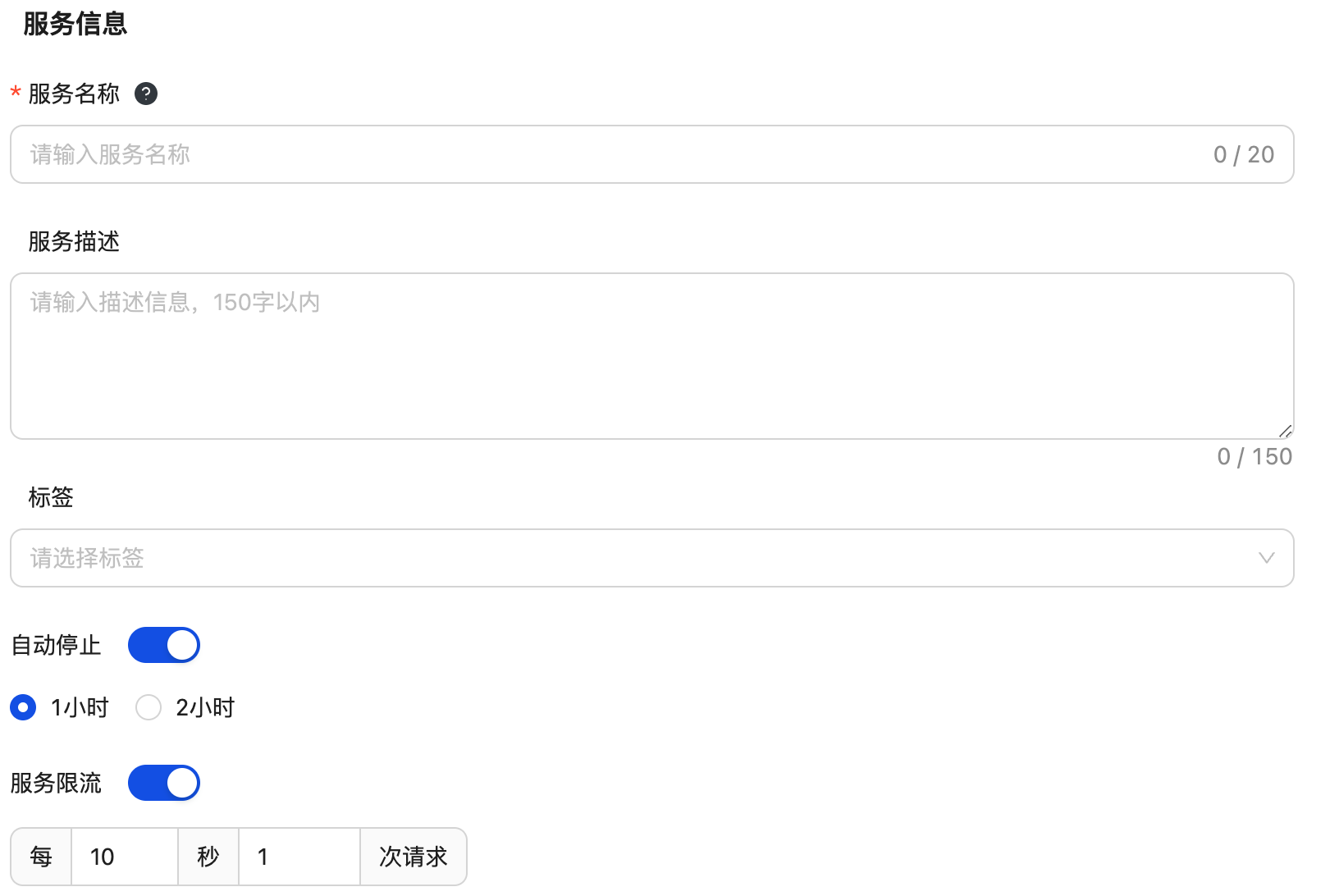Screen dimensions: 1339x896
Task: Select the 2小时 radio option
Action: tap(149, 707)
